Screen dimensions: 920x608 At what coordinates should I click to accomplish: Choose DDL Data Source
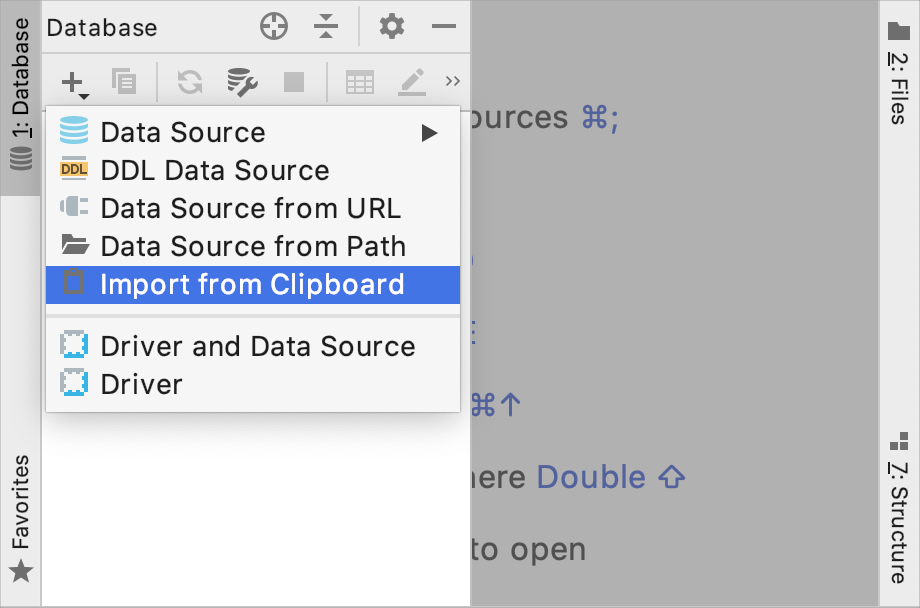pyautogui.click(x=214, y=170)
